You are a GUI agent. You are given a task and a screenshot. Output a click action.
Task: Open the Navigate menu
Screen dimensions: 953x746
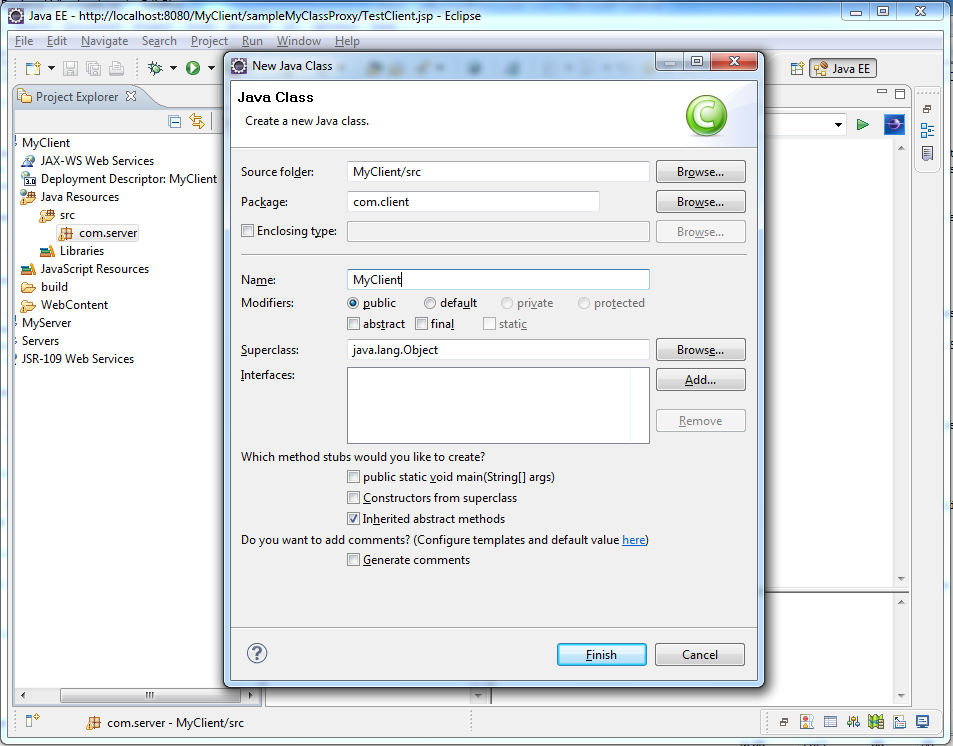(x=105, y=41)
